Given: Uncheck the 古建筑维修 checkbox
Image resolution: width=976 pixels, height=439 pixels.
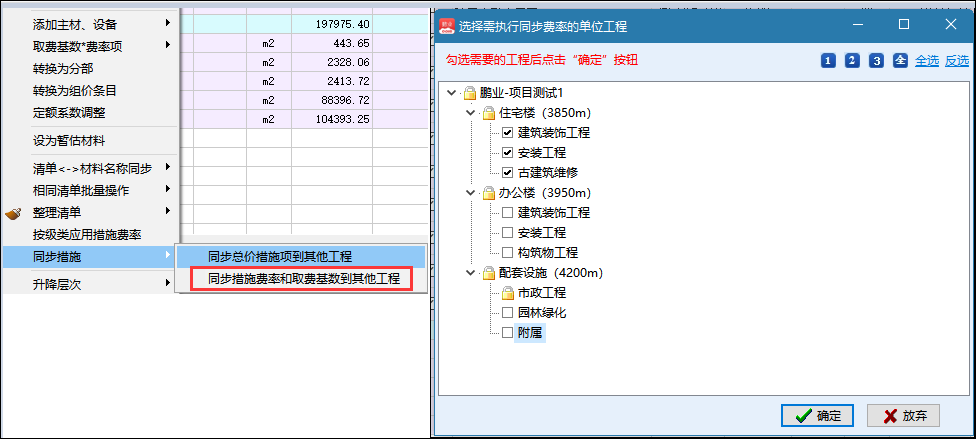Looking at the screenshot, I should (507, 173).
